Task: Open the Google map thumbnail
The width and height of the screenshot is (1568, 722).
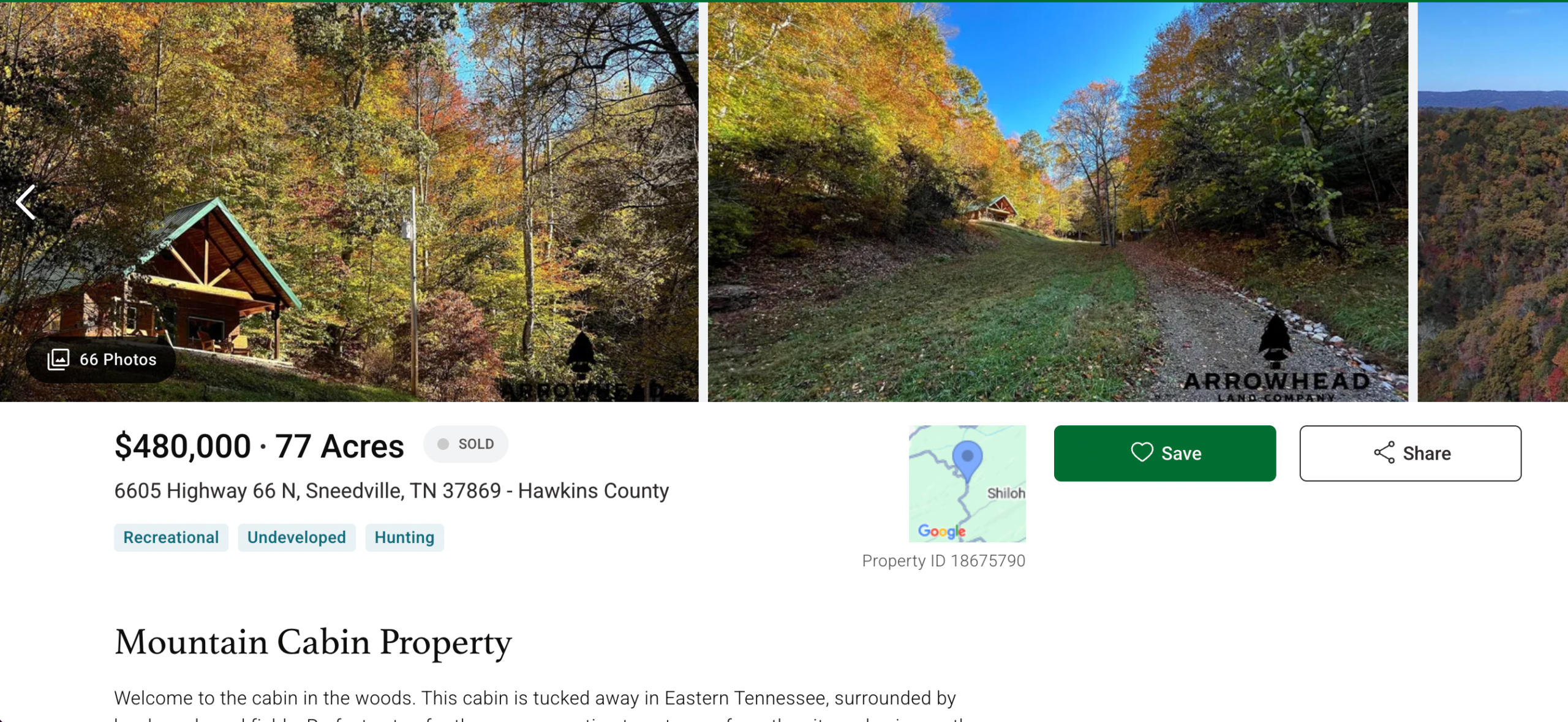Action: 967,484
